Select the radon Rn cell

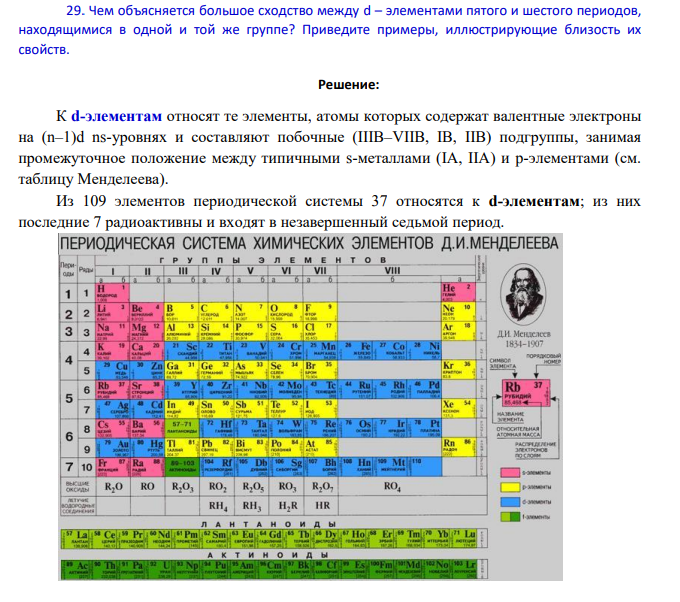[x=458, y=447]
